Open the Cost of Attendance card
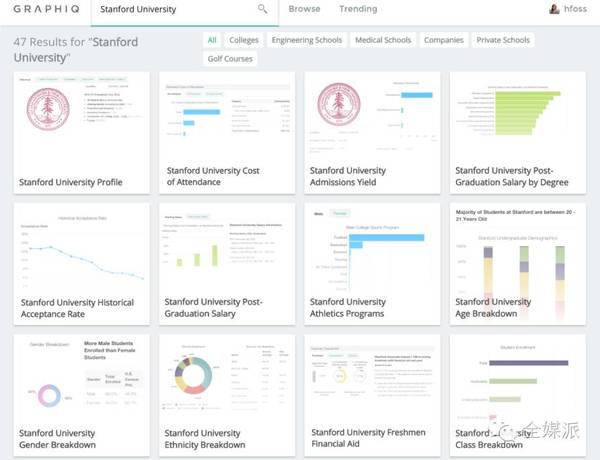 227,132
